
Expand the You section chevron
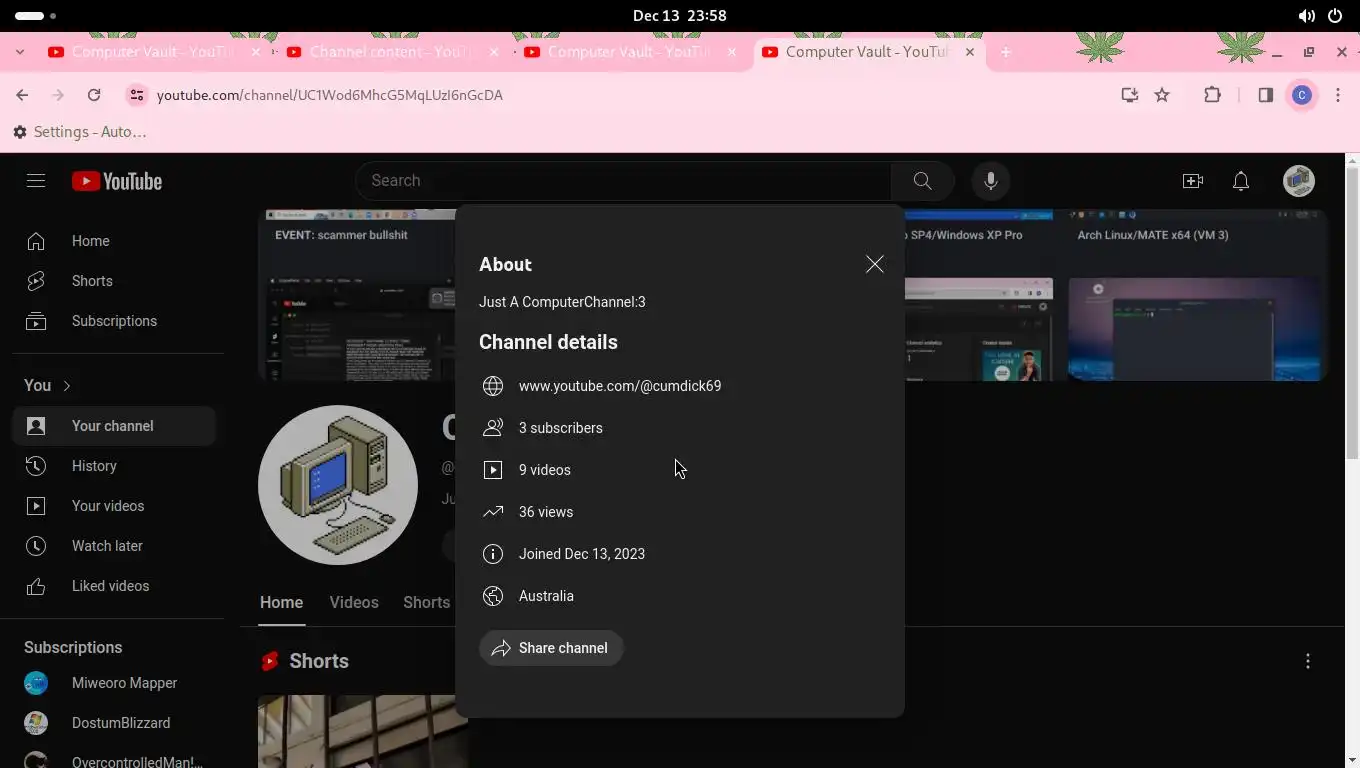pos(67,386)
